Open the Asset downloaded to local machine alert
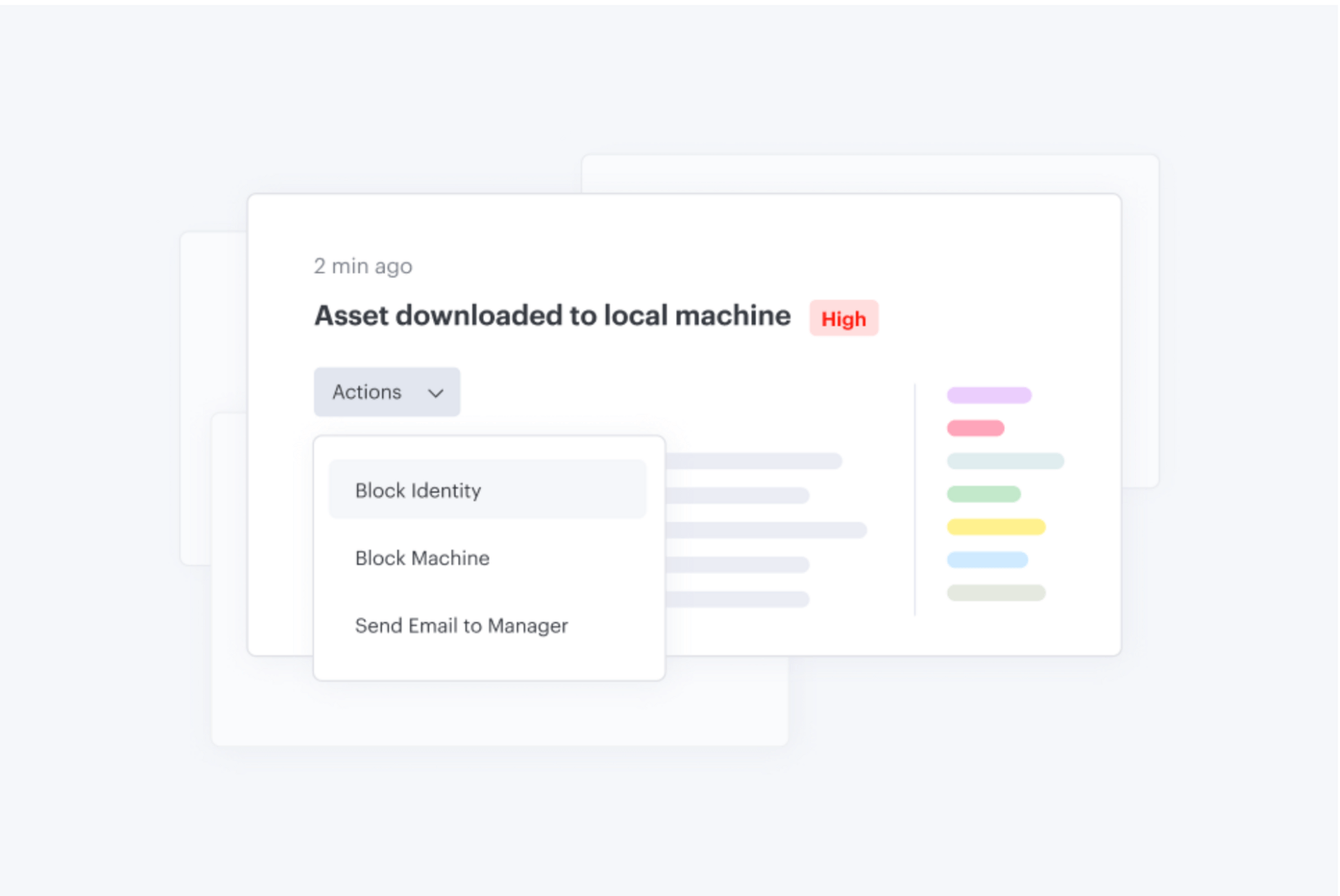Screen dimensions: 1340x896 [552, 316]
